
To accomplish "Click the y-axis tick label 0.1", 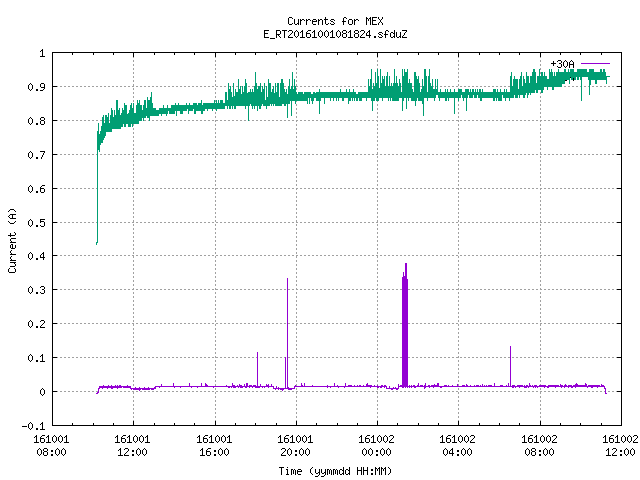I will coord(36,358).
